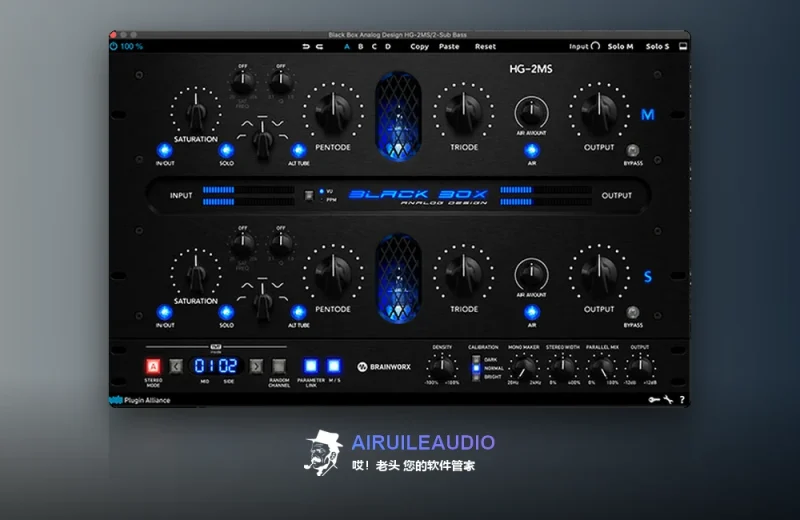Click the M channel Output knob
Viewport: 800px width, 520px height.
click(x=599, y=111)
